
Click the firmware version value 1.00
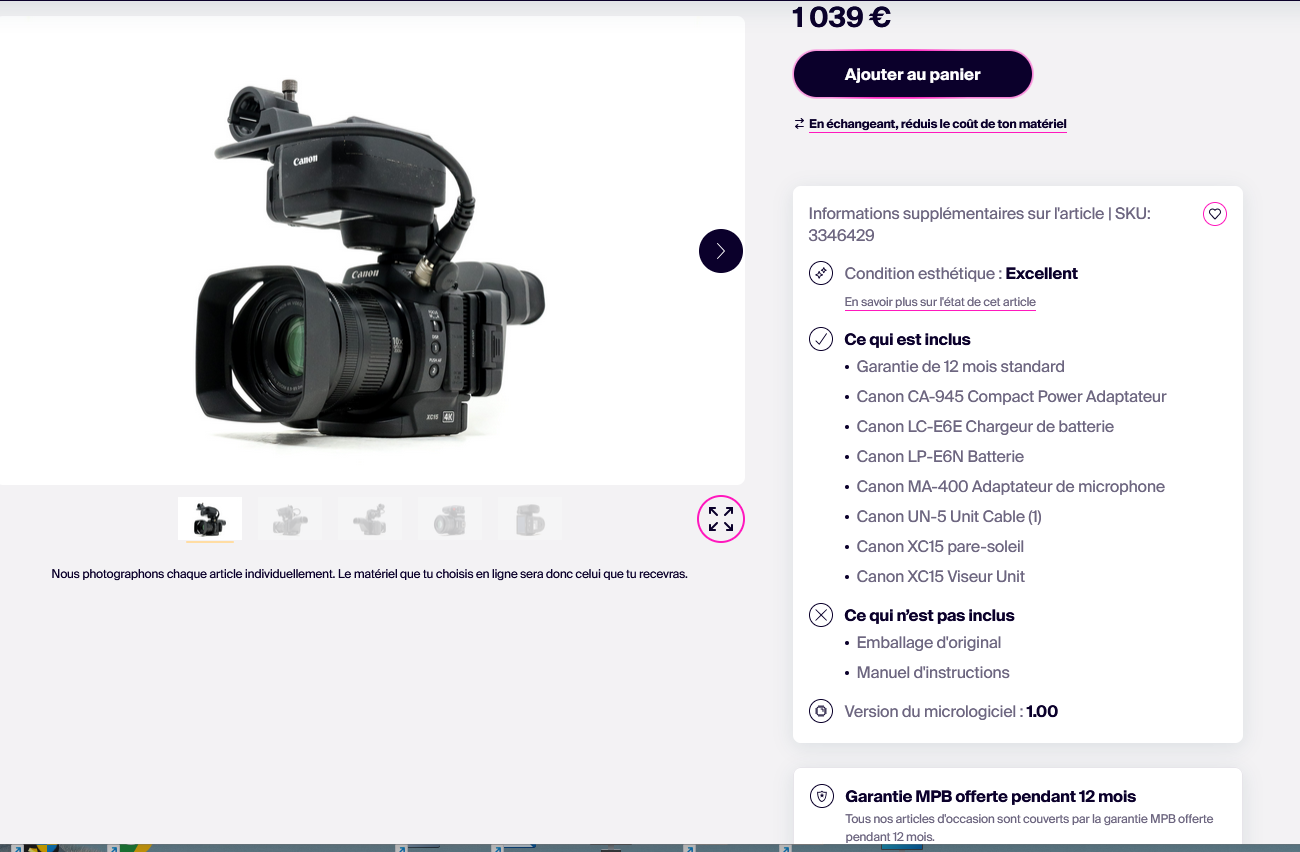click(1042, 712)
